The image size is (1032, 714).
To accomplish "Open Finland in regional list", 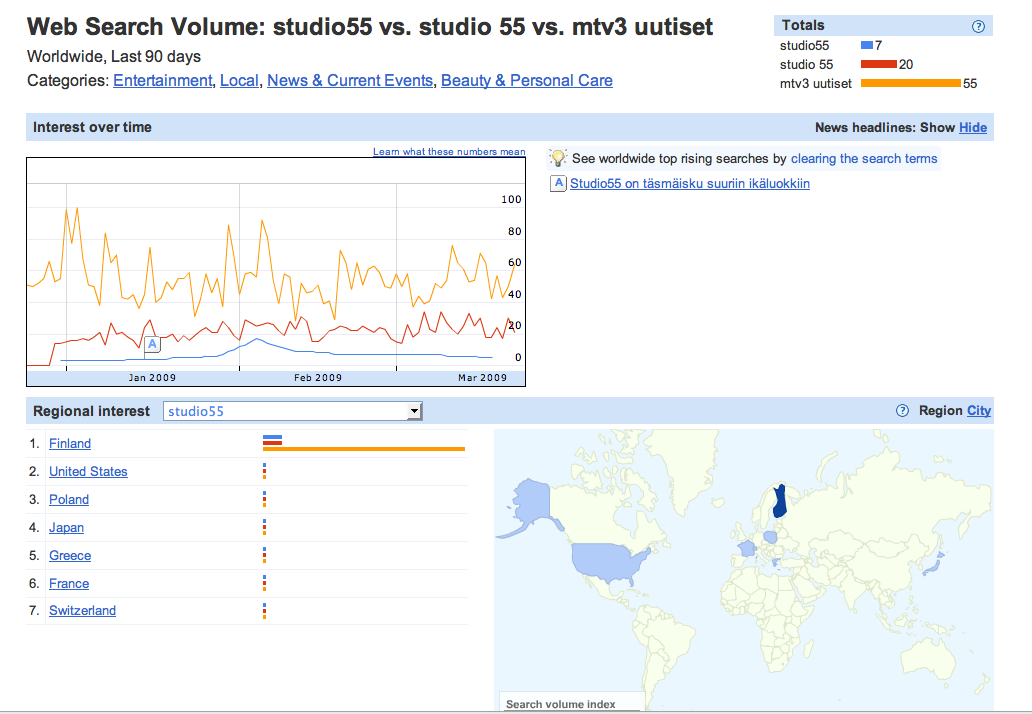I will (x=70, y=444).
